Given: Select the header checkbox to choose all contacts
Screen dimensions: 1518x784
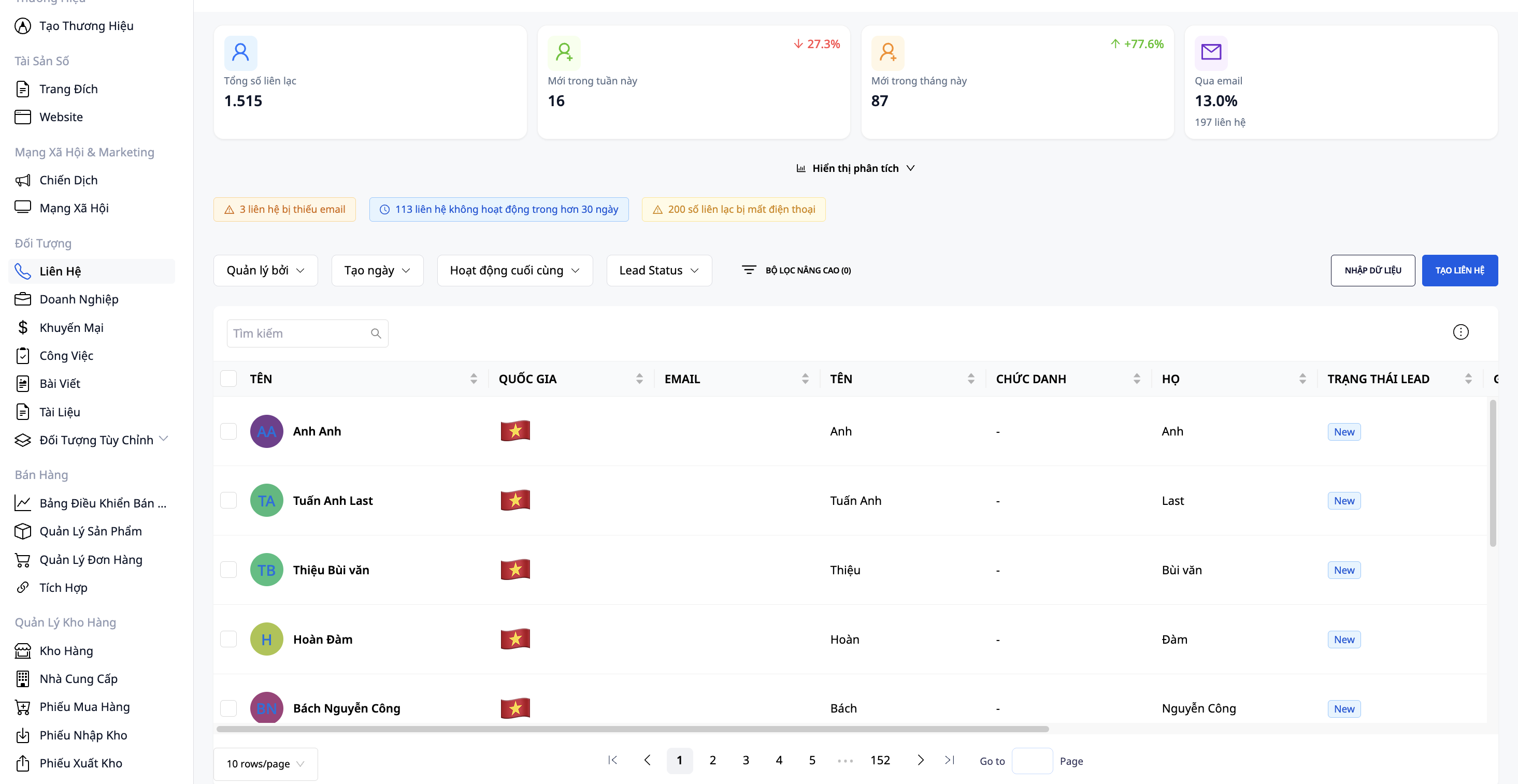Looking at the screenshot, I should pos(228,378).
